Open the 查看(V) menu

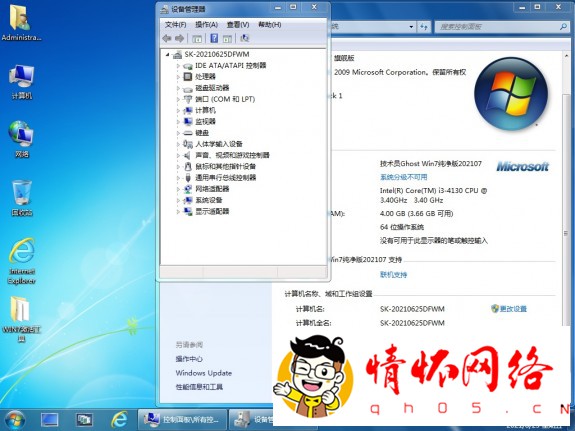click(x=238, y=25)
